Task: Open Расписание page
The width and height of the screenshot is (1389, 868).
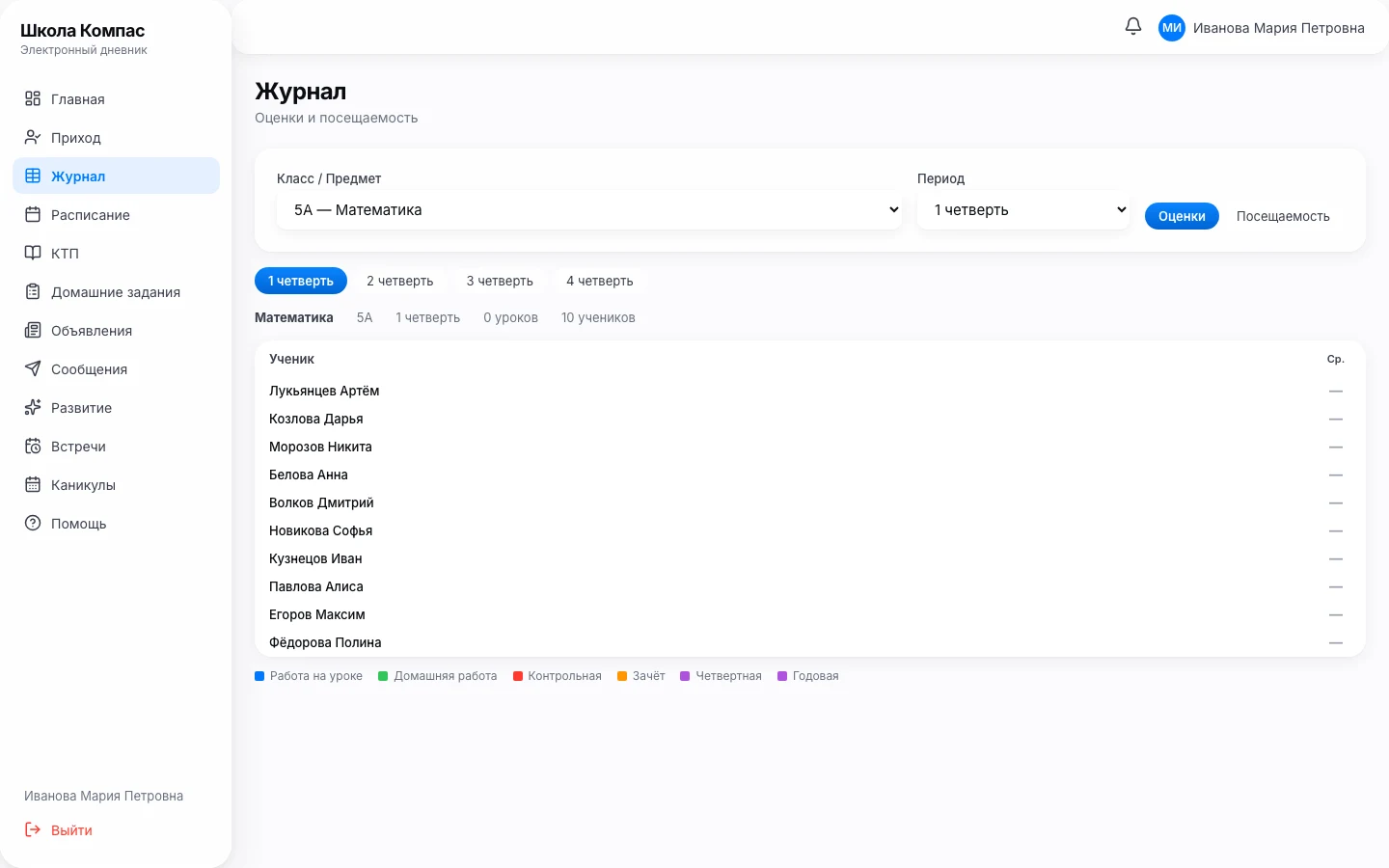Action: (x=116, y=214)
